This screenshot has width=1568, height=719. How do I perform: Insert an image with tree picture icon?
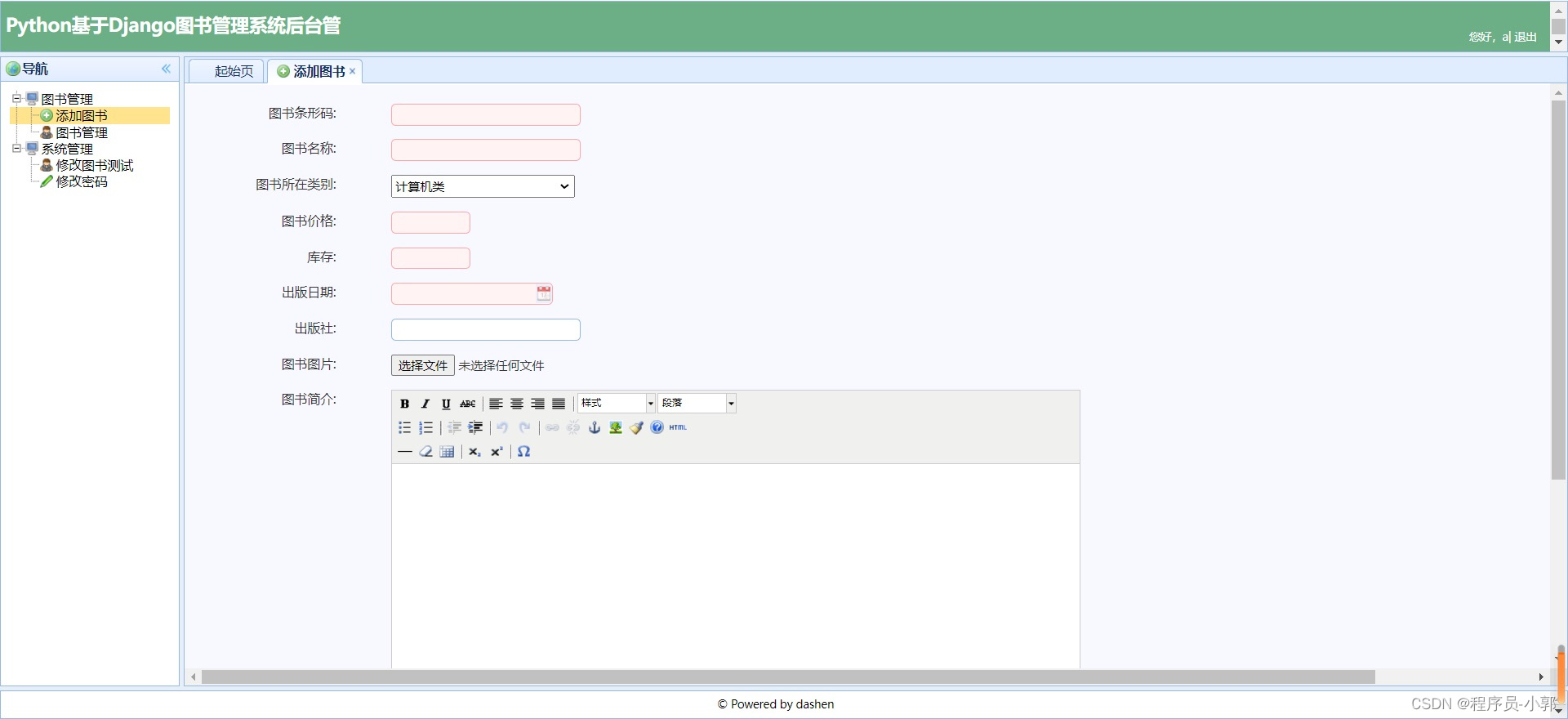pos(616,427)
